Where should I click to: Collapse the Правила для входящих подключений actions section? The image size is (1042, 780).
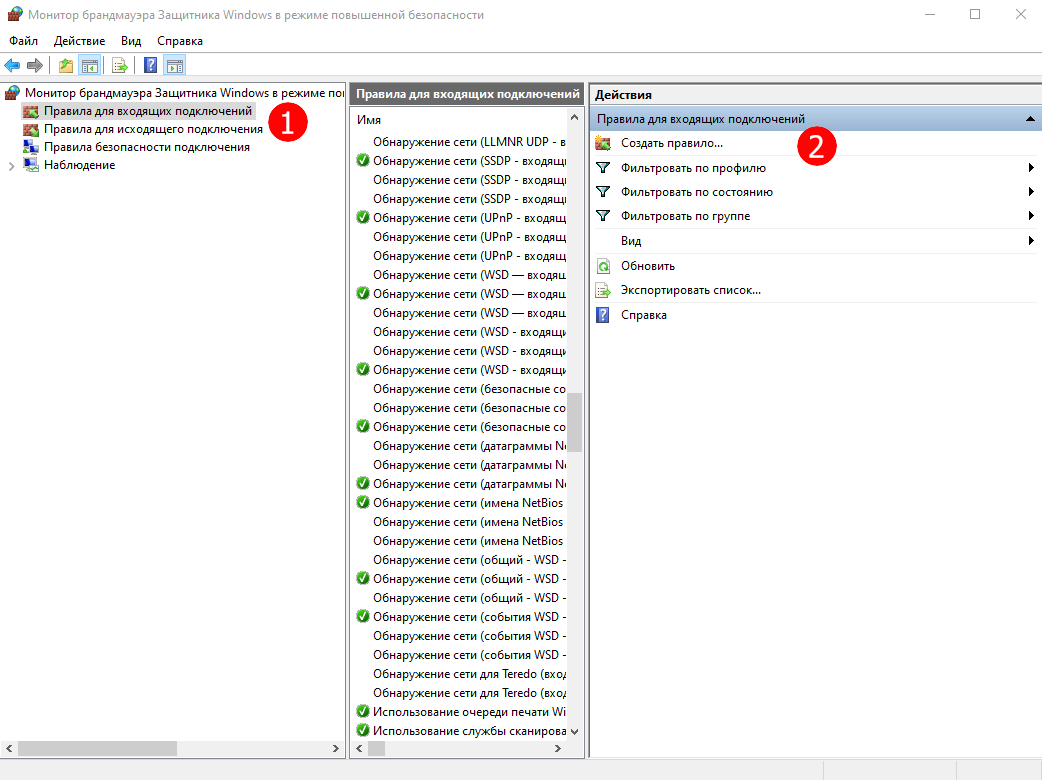point(1030,119)
